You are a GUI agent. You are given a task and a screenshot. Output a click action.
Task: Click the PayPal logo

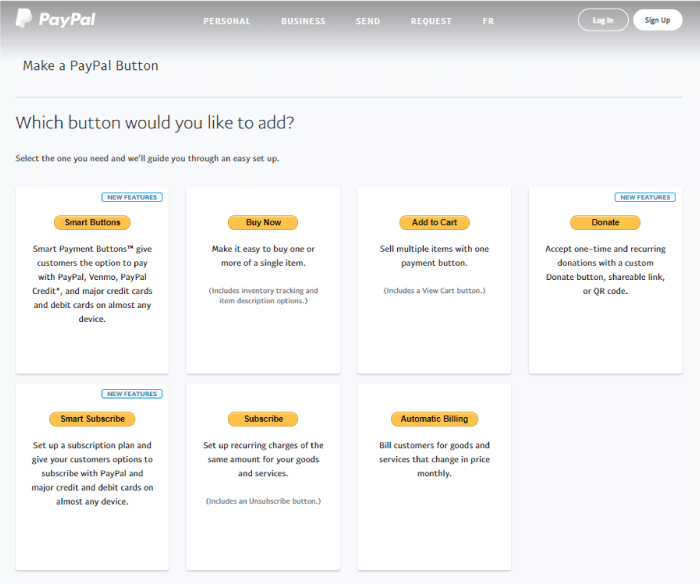(55, 19)
